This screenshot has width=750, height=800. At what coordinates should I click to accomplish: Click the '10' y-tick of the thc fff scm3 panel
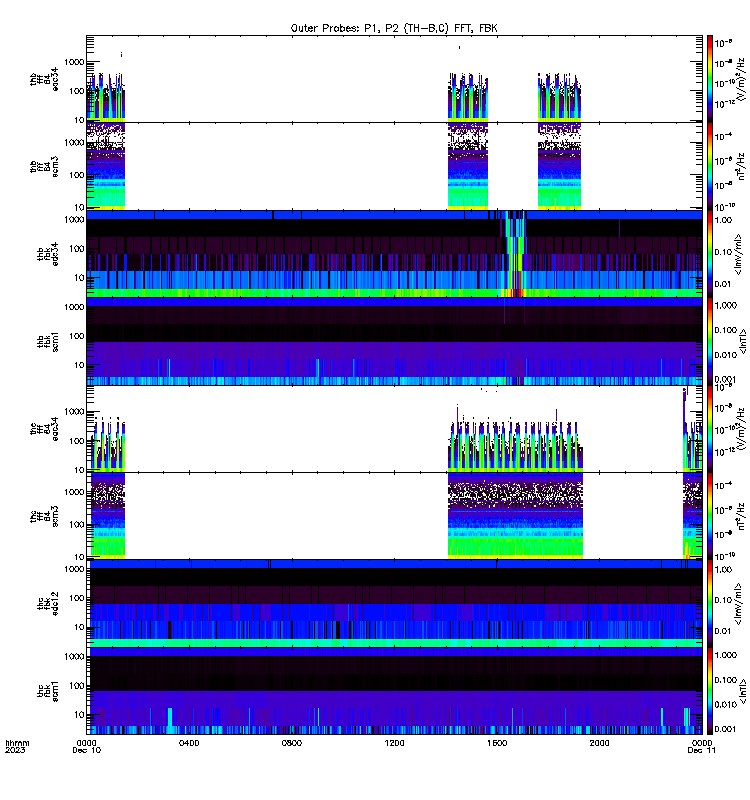80,557
